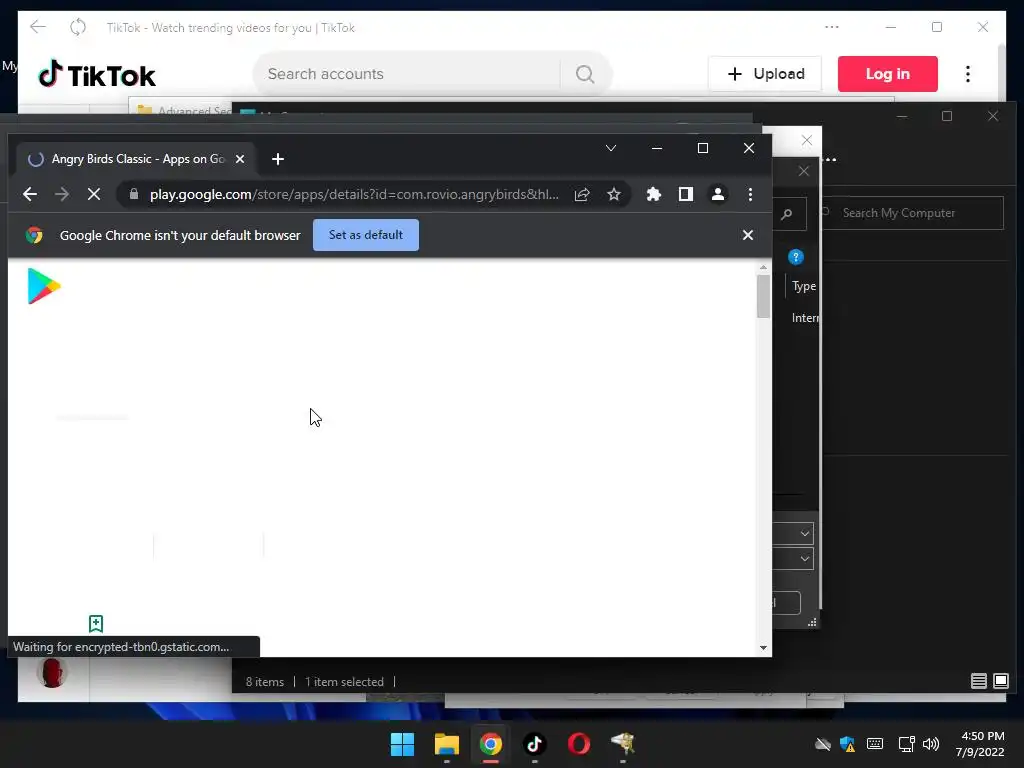Open Chrome Extensions puzzle icon
This screenshot has width=1024, height=768.
[x=654, y=194]
